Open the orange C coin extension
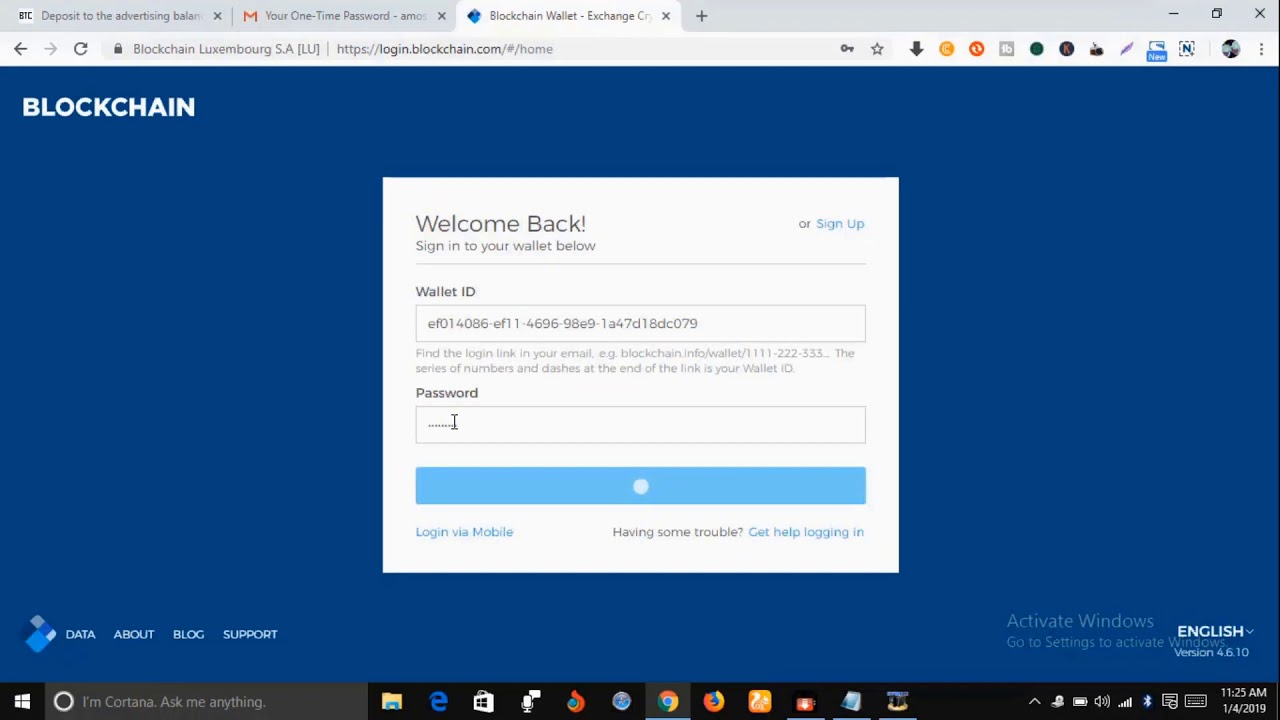 click(x=946, y=48)
